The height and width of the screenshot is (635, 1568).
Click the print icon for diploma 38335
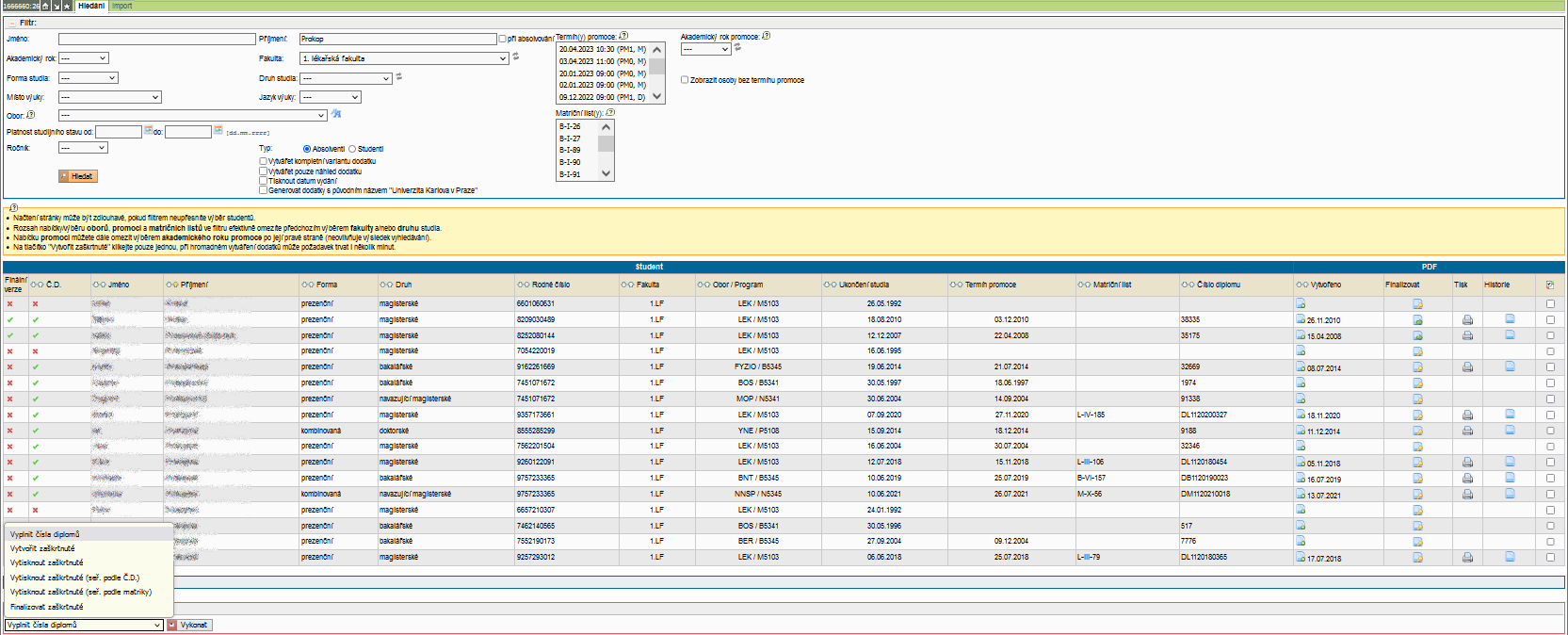coord(1467,320)
